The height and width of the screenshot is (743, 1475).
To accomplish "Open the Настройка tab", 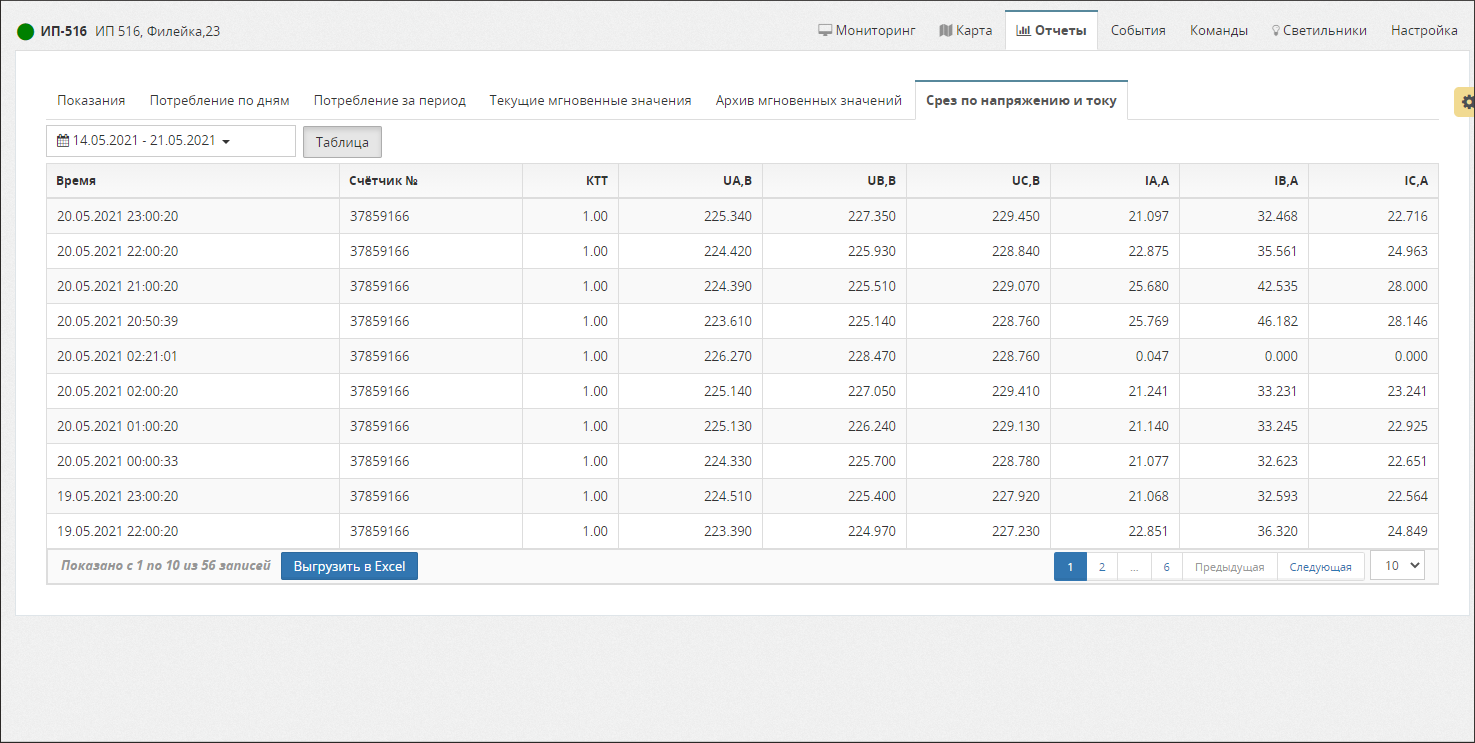I will pyautogui.click(x=1424, y=30).
